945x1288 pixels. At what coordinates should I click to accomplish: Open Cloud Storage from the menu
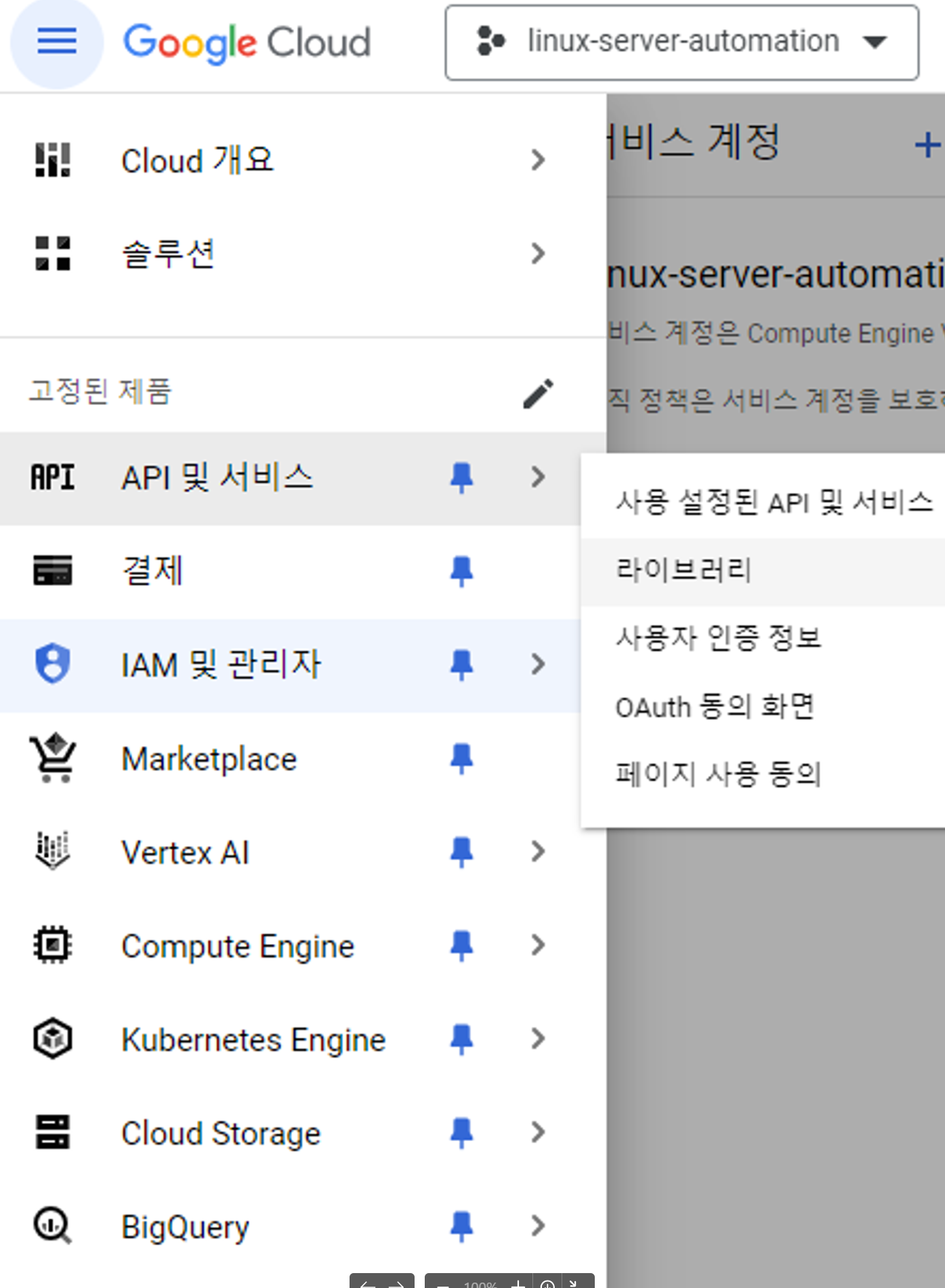[221, 1133]
